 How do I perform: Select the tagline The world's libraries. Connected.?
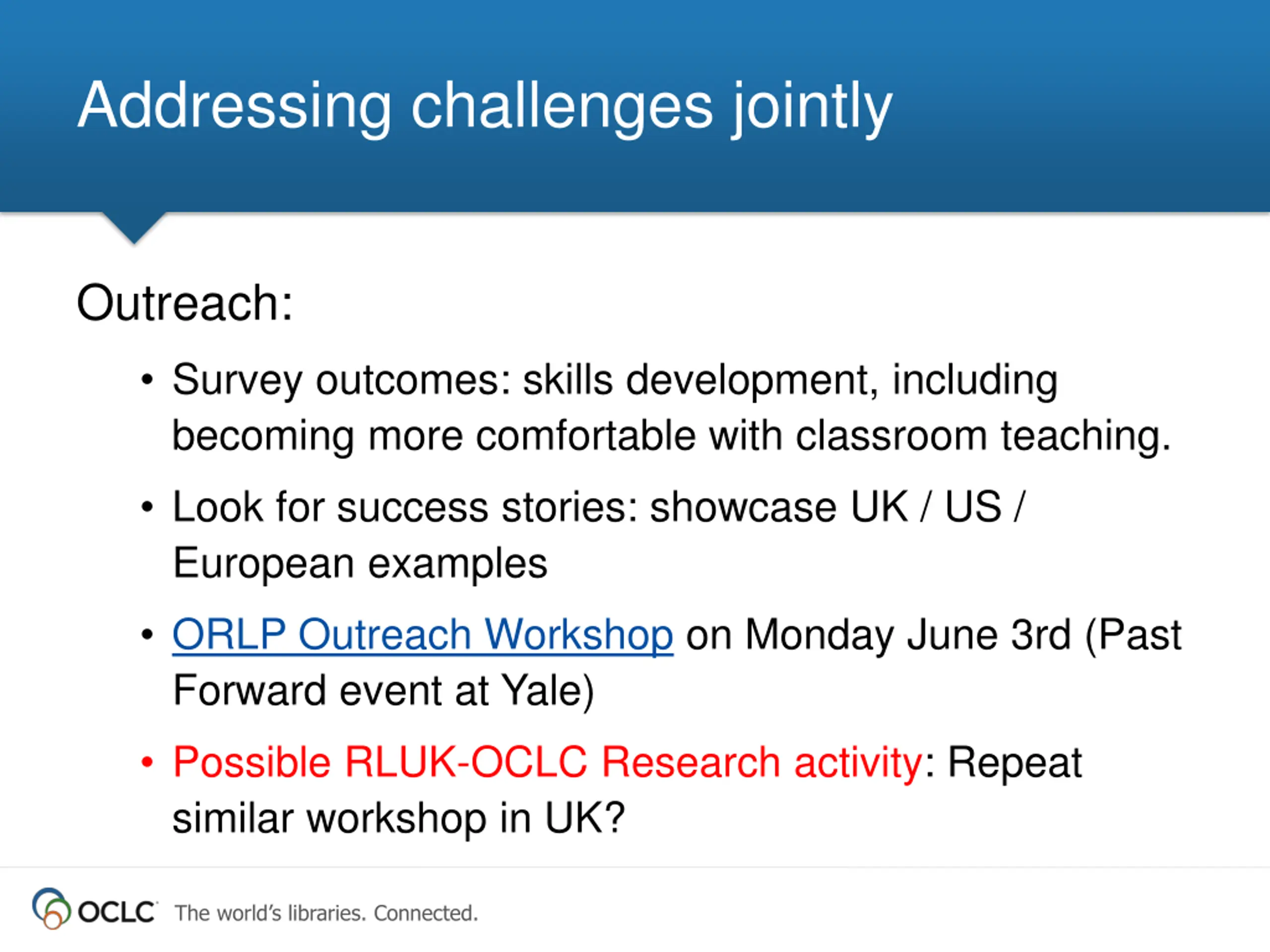326,913
